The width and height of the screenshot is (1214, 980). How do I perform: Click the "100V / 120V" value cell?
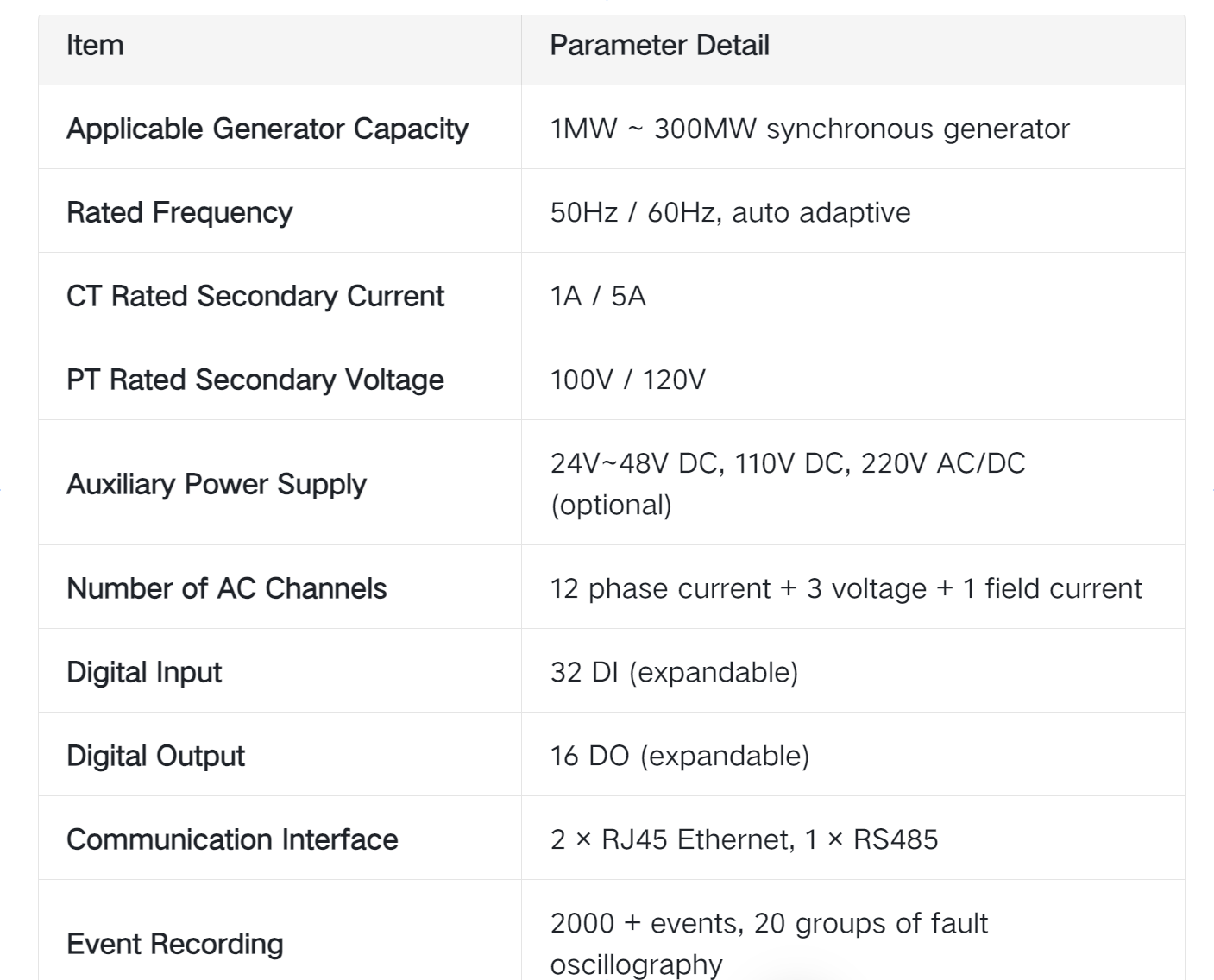point(627,380)
